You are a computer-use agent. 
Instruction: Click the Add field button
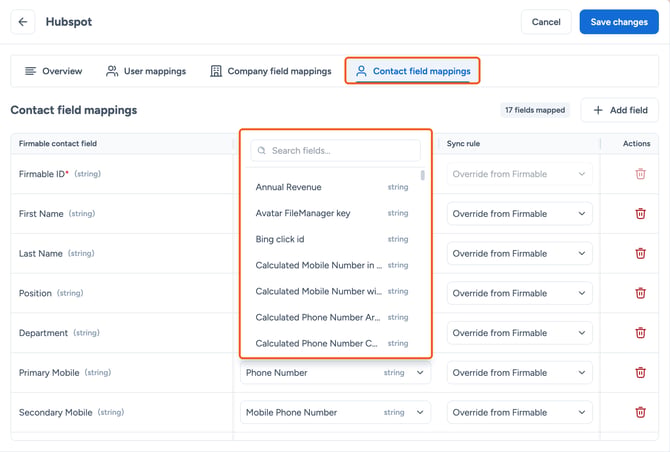pos(620,110)
